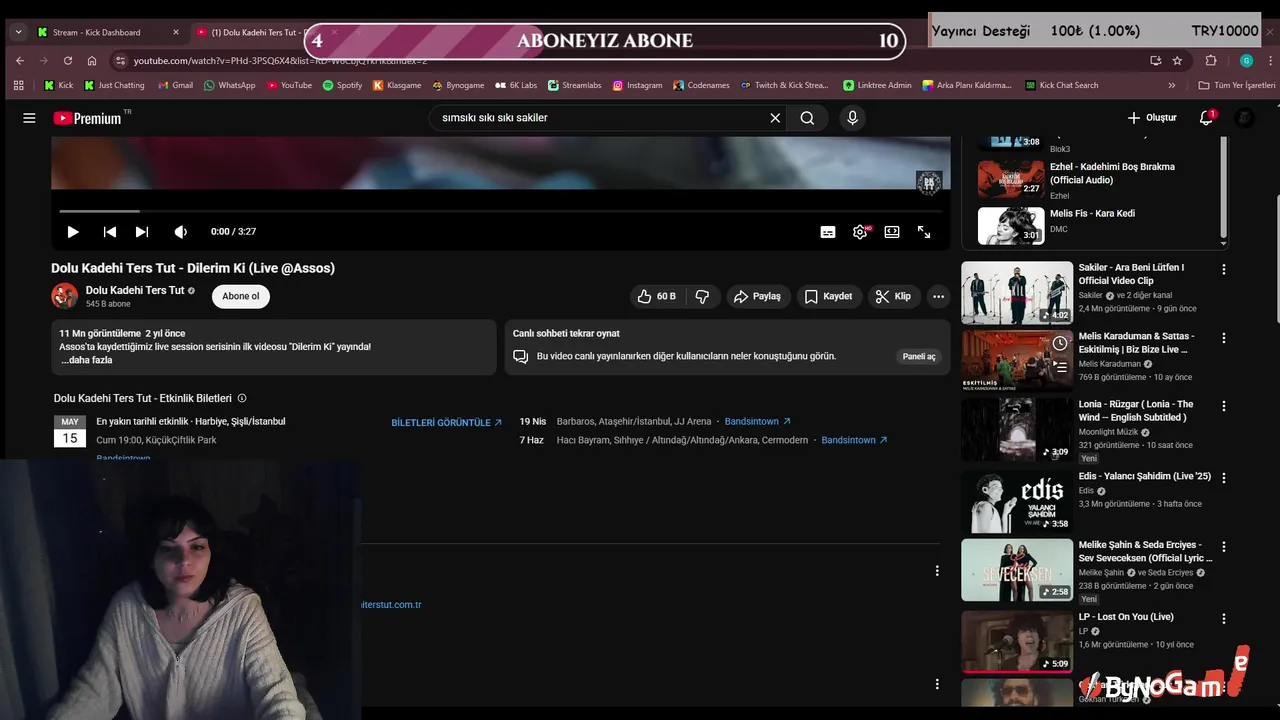Click the video progress bar

(x=500, y=211)
